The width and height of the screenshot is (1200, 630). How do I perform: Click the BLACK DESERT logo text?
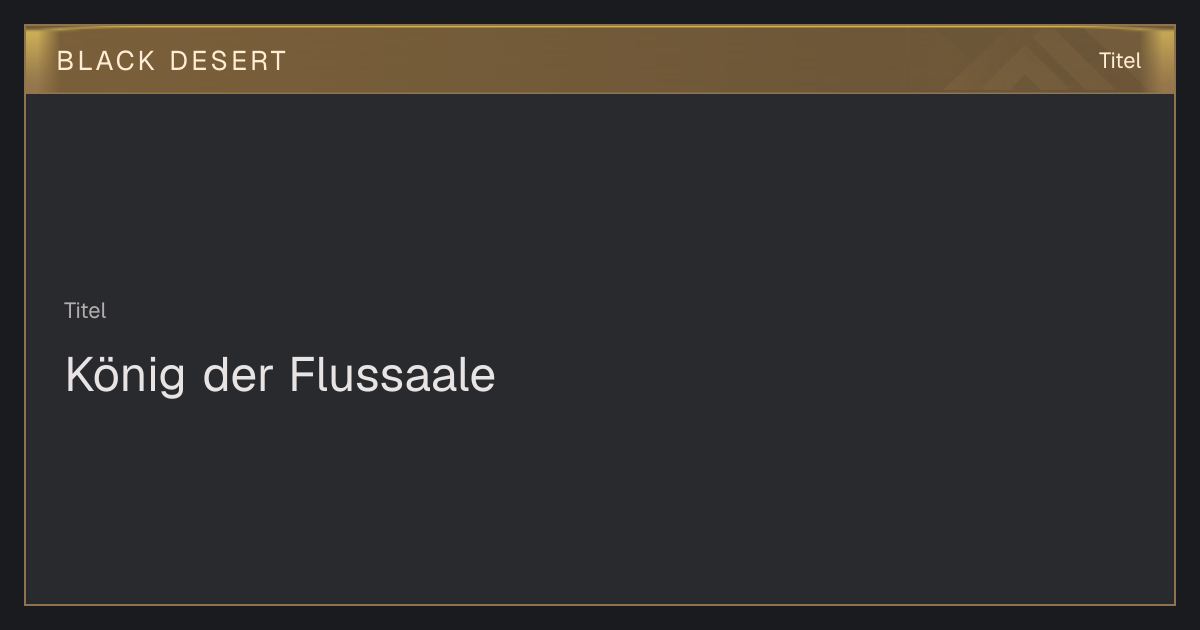coord(171,61)
